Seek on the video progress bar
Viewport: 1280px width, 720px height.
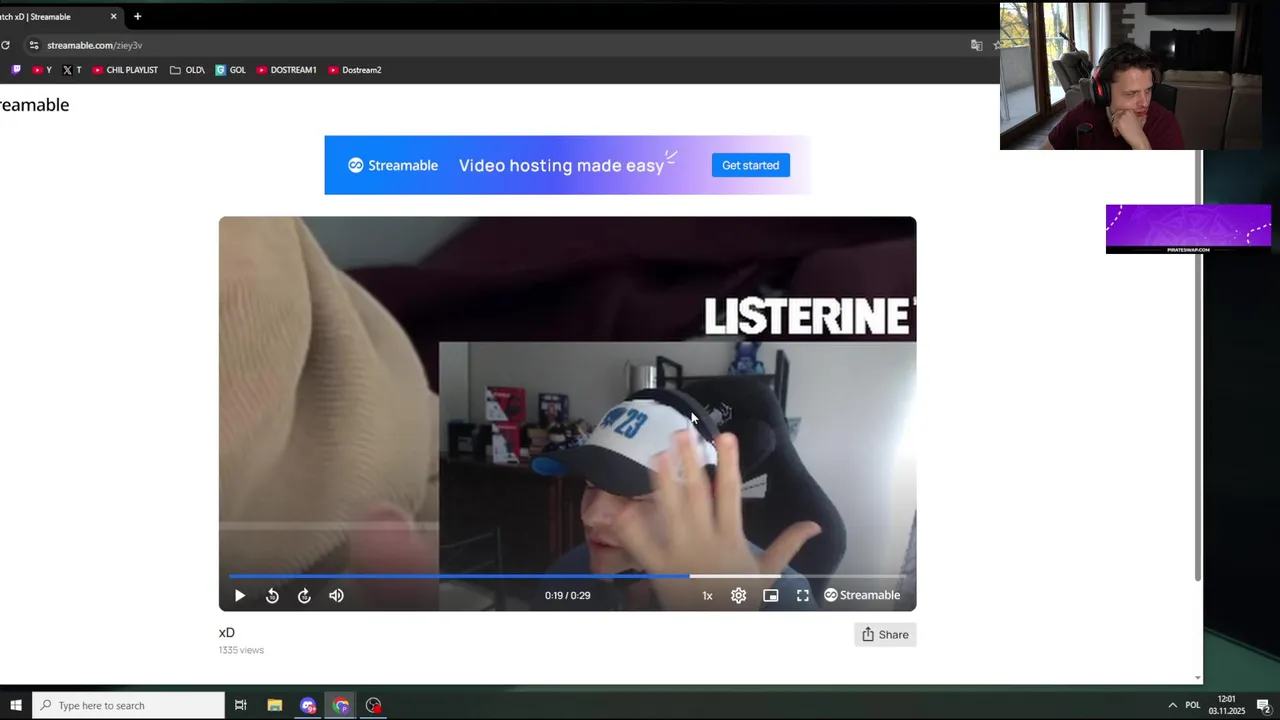567,576
